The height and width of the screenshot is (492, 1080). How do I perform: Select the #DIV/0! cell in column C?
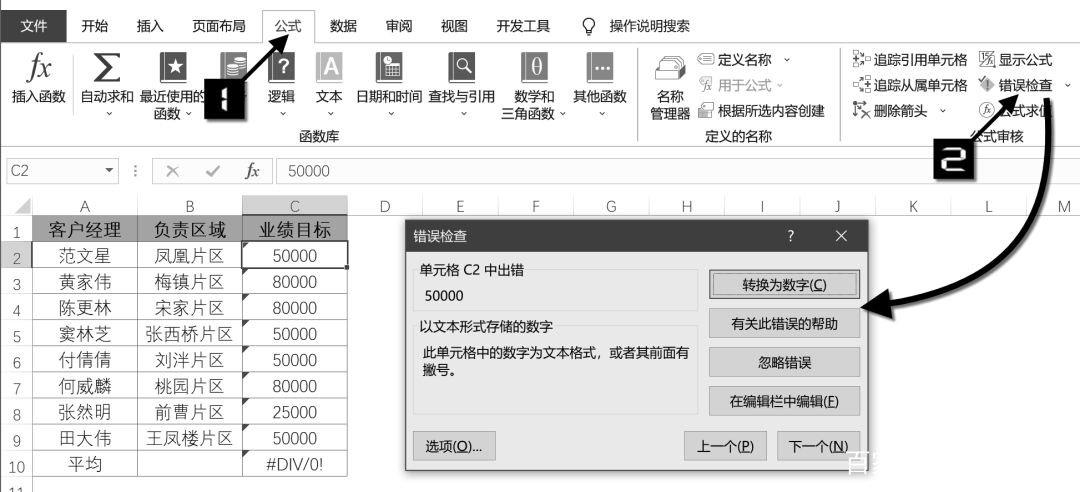tap(295, 464)
